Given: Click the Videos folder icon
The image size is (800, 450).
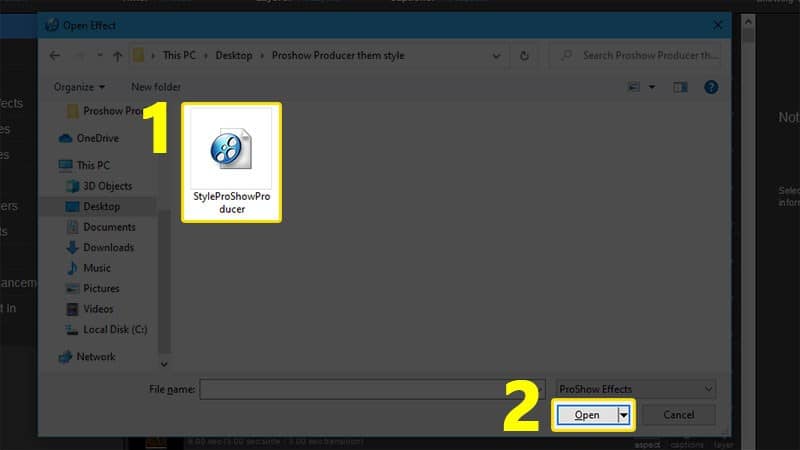Looking at the screenshot, I should pyautogui.click(x=72, y=309).
